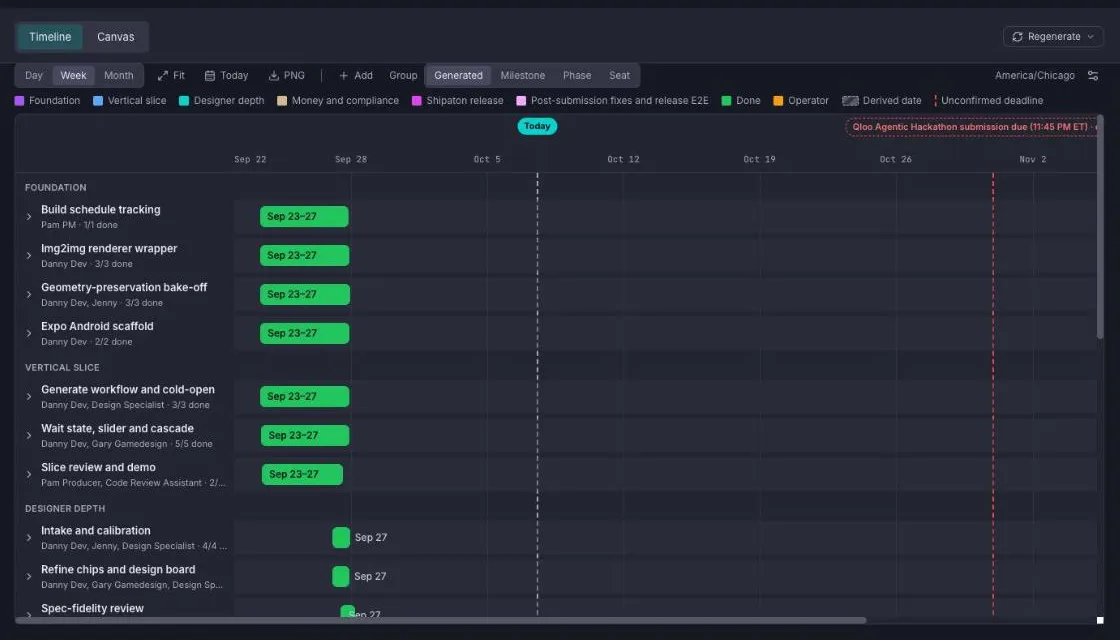Click the Oct 12 date column header
This screenshot has width=1120, height=640.
pos(623,159)
